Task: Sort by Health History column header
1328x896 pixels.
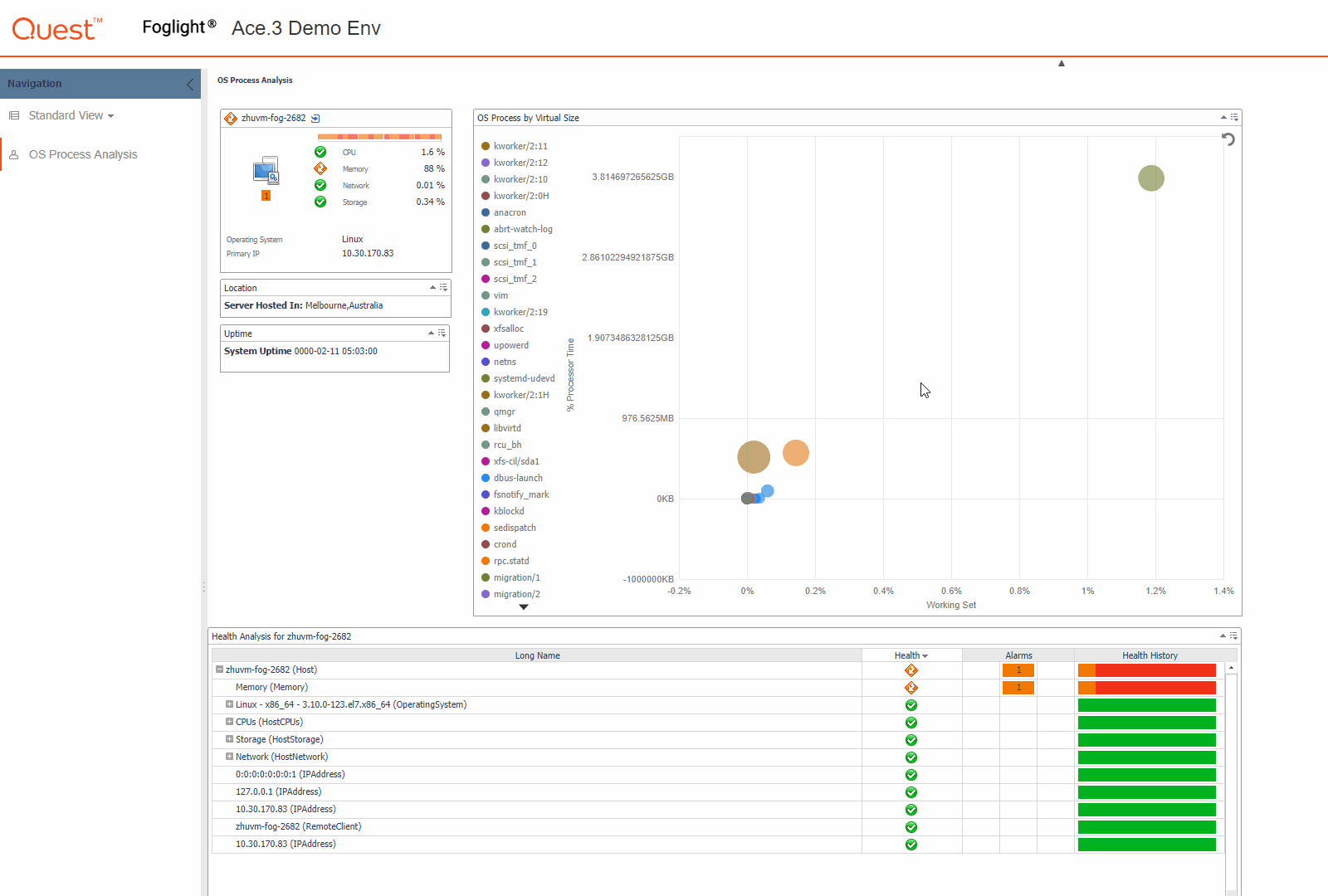Action: pos(1150,655)
